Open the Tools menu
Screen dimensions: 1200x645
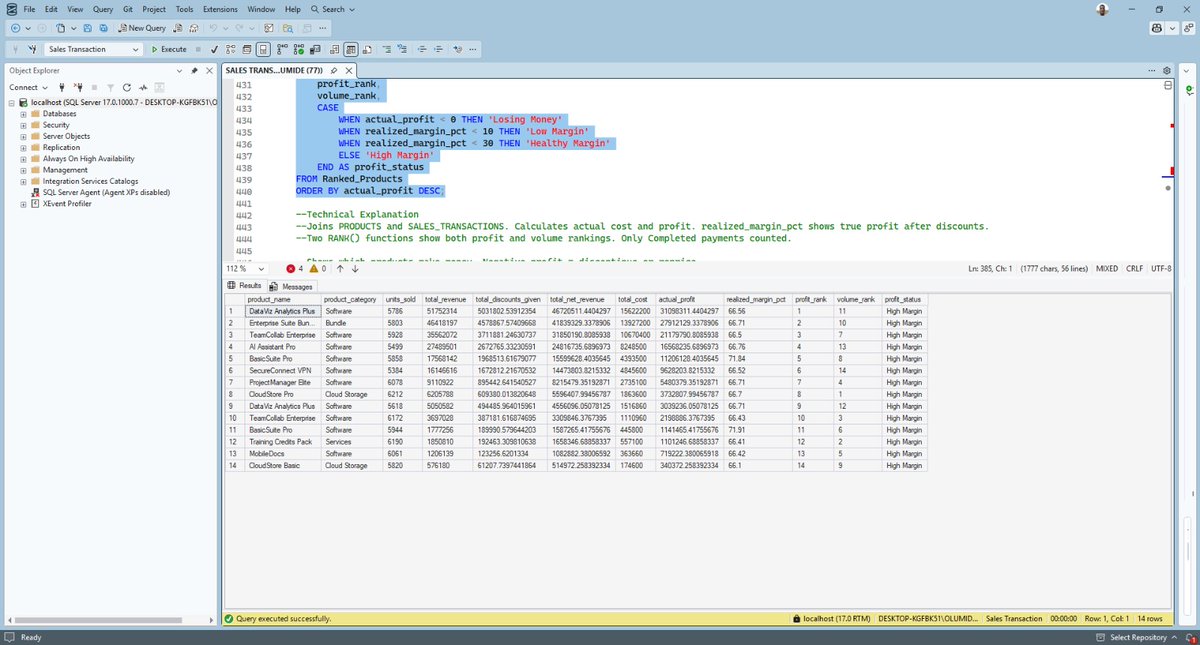[184, 9]
